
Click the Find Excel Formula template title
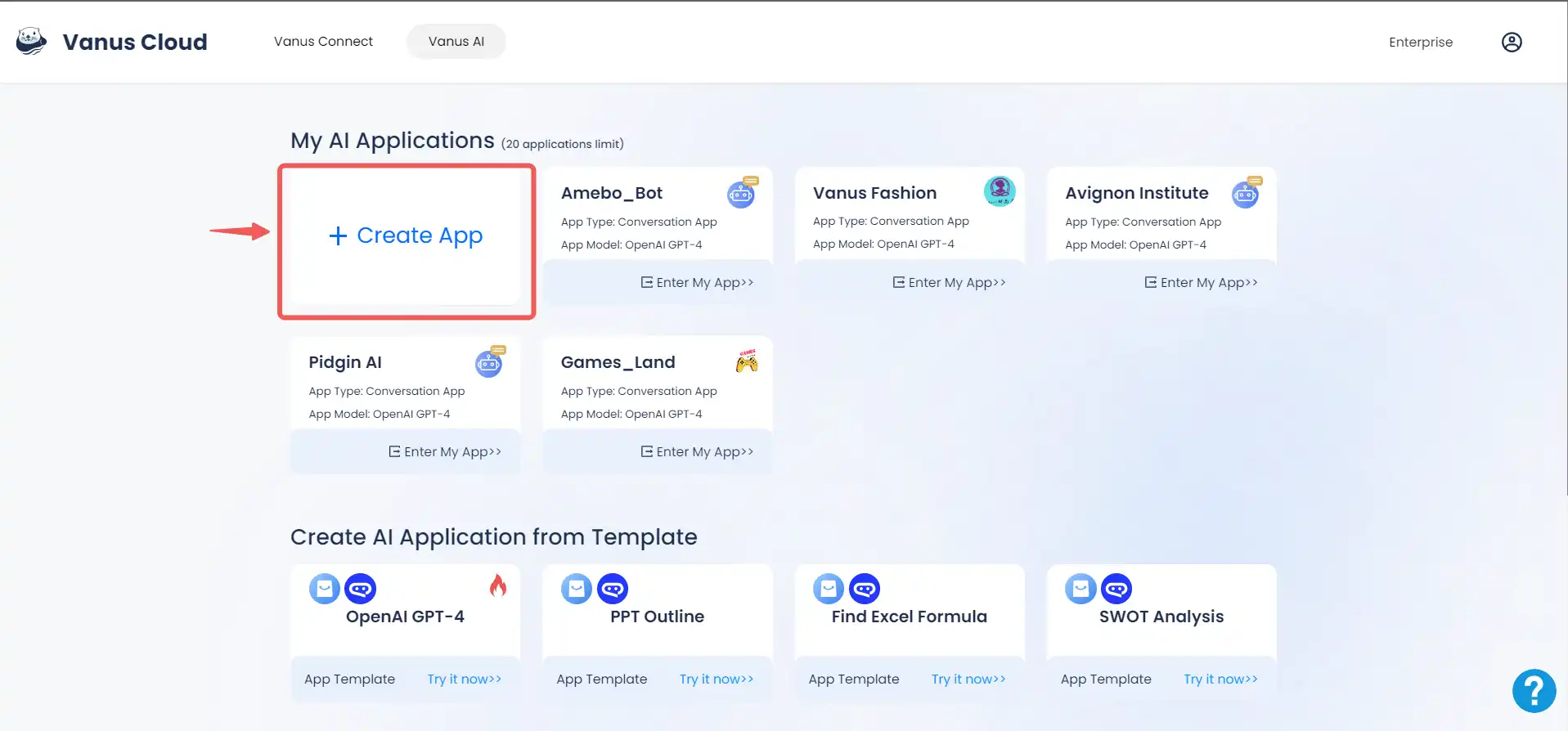[x=910, y=617]
